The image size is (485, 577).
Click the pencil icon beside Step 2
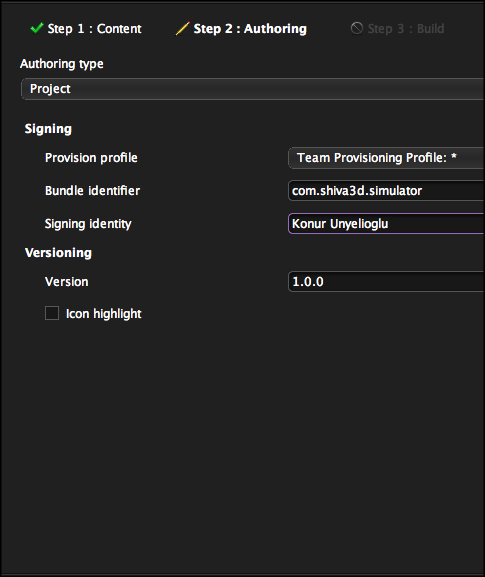coord(182,28)
